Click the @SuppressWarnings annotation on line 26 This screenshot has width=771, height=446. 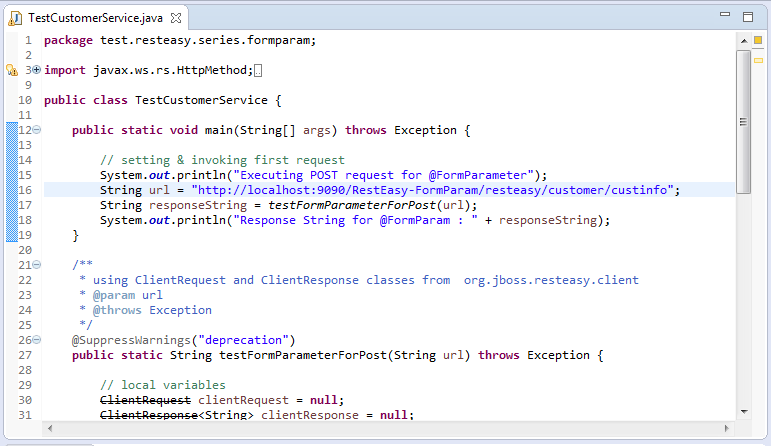point(131,340)
